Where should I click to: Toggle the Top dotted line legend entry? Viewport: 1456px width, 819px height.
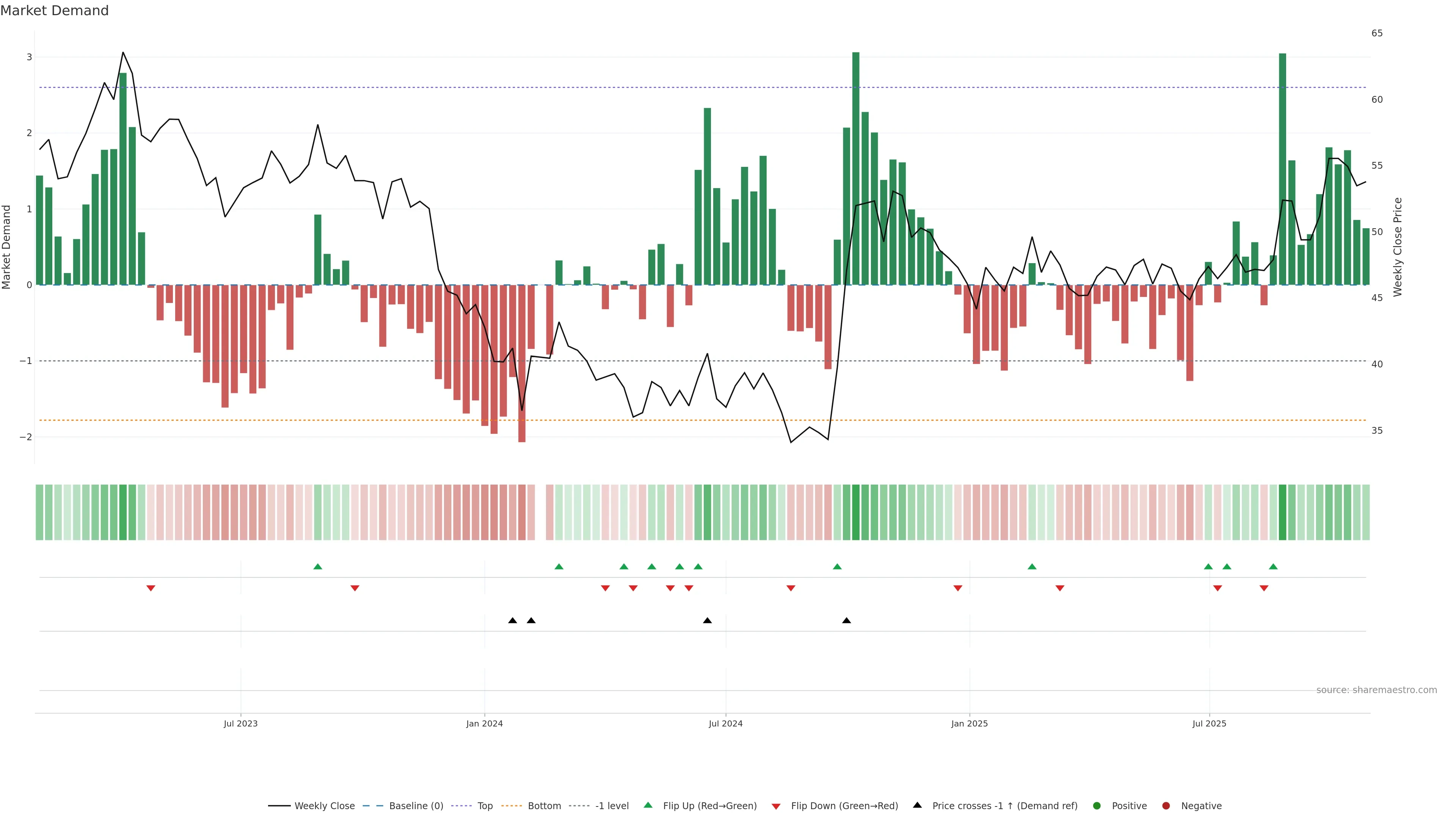(485, 805)
